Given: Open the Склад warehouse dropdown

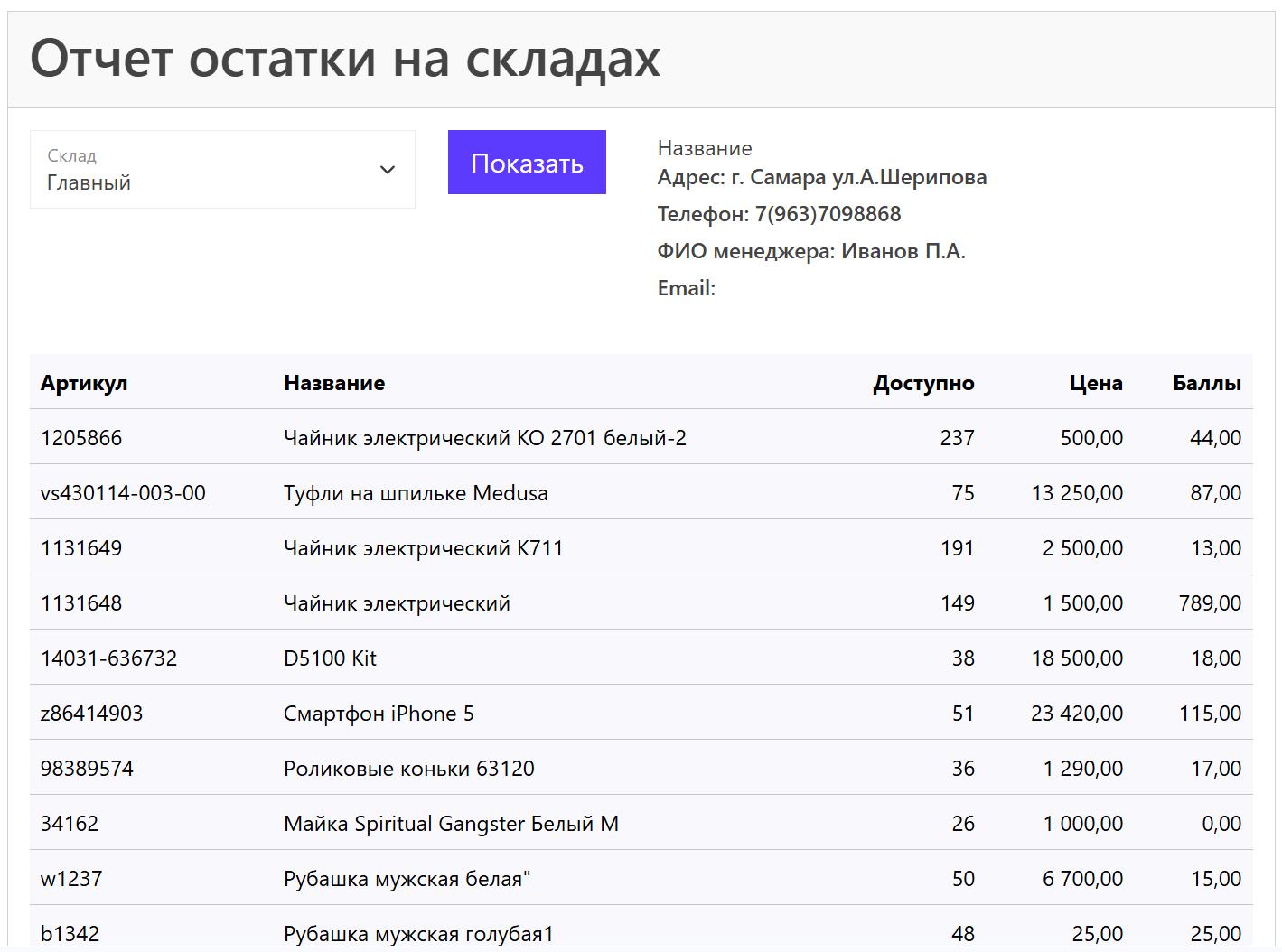Looking at the screenshot, I should [222, 170].
